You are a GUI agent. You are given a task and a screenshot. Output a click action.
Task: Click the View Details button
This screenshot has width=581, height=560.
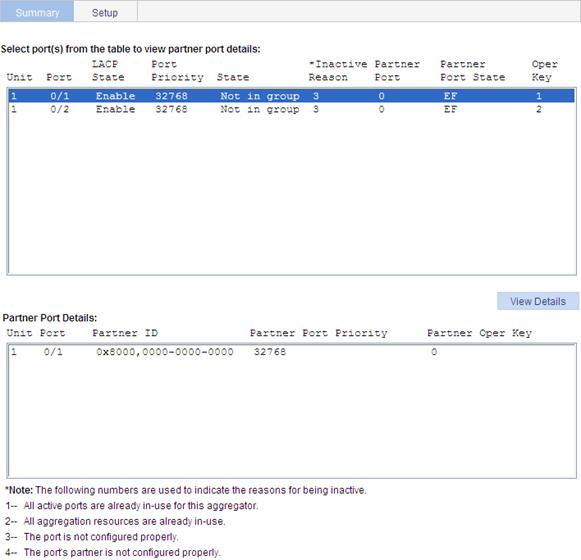tap(538, 301)
